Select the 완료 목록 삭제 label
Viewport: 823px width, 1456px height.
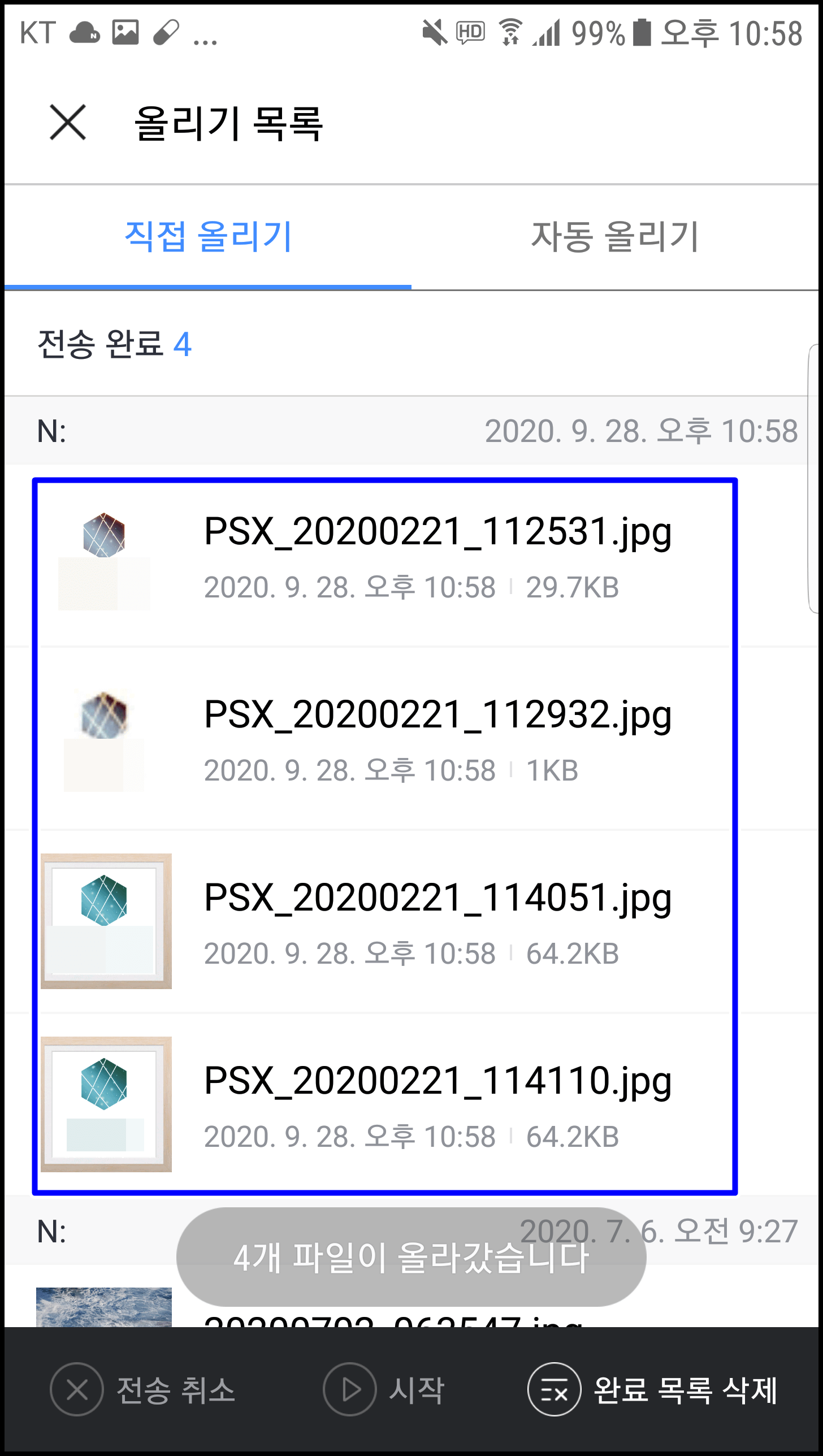(x=686, y=1390)
